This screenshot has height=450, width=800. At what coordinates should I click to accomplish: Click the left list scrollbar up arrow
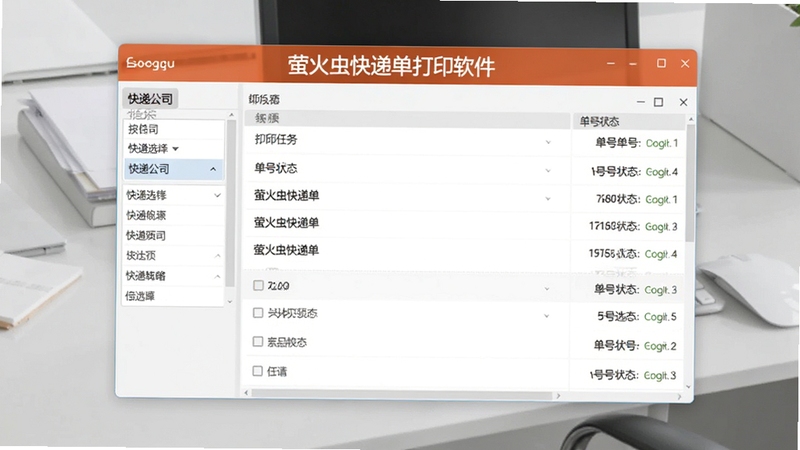click(x=231, y=115)
